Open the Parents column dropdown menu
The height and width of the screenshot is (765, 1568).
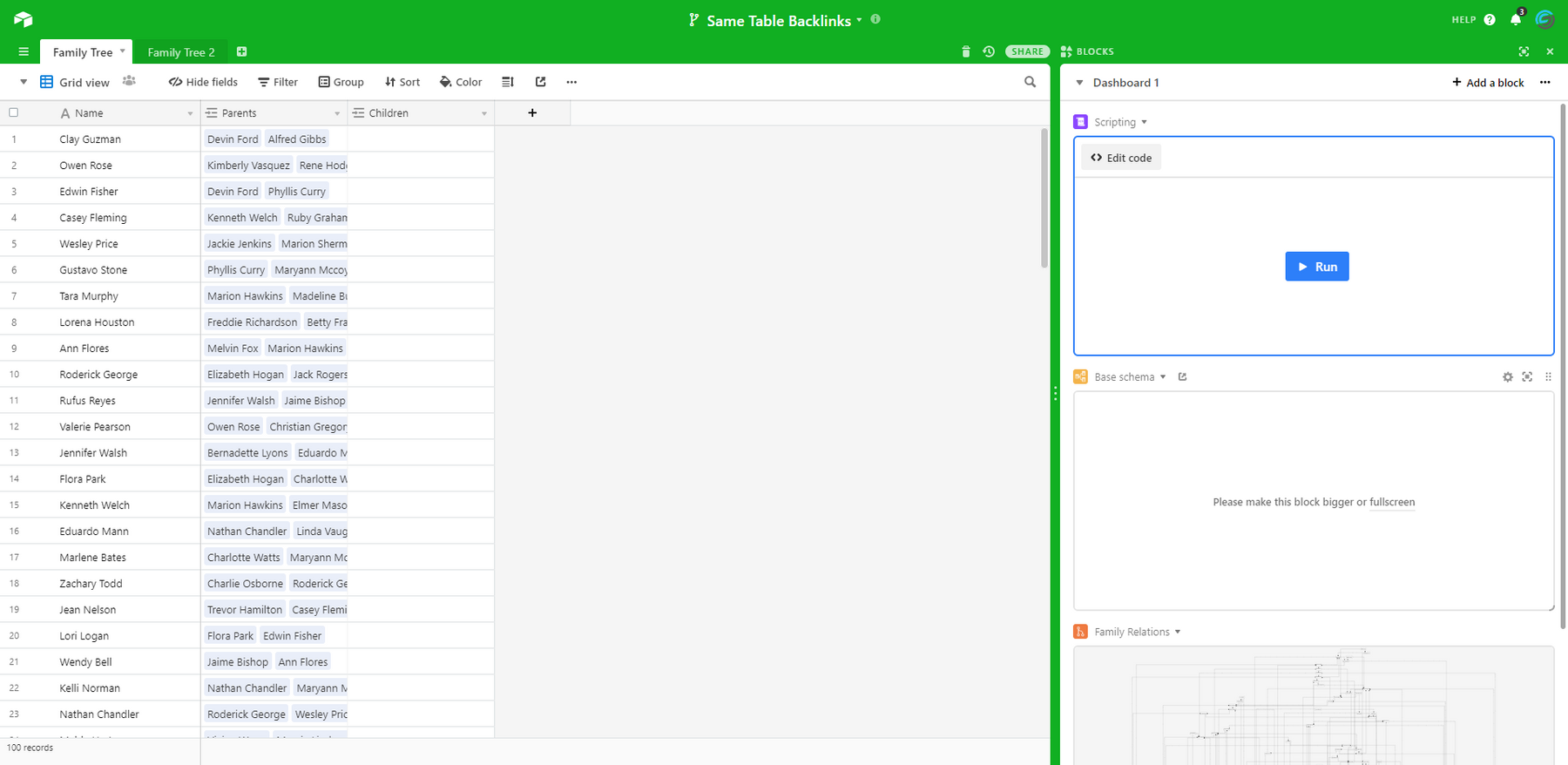tap(337, 113)
